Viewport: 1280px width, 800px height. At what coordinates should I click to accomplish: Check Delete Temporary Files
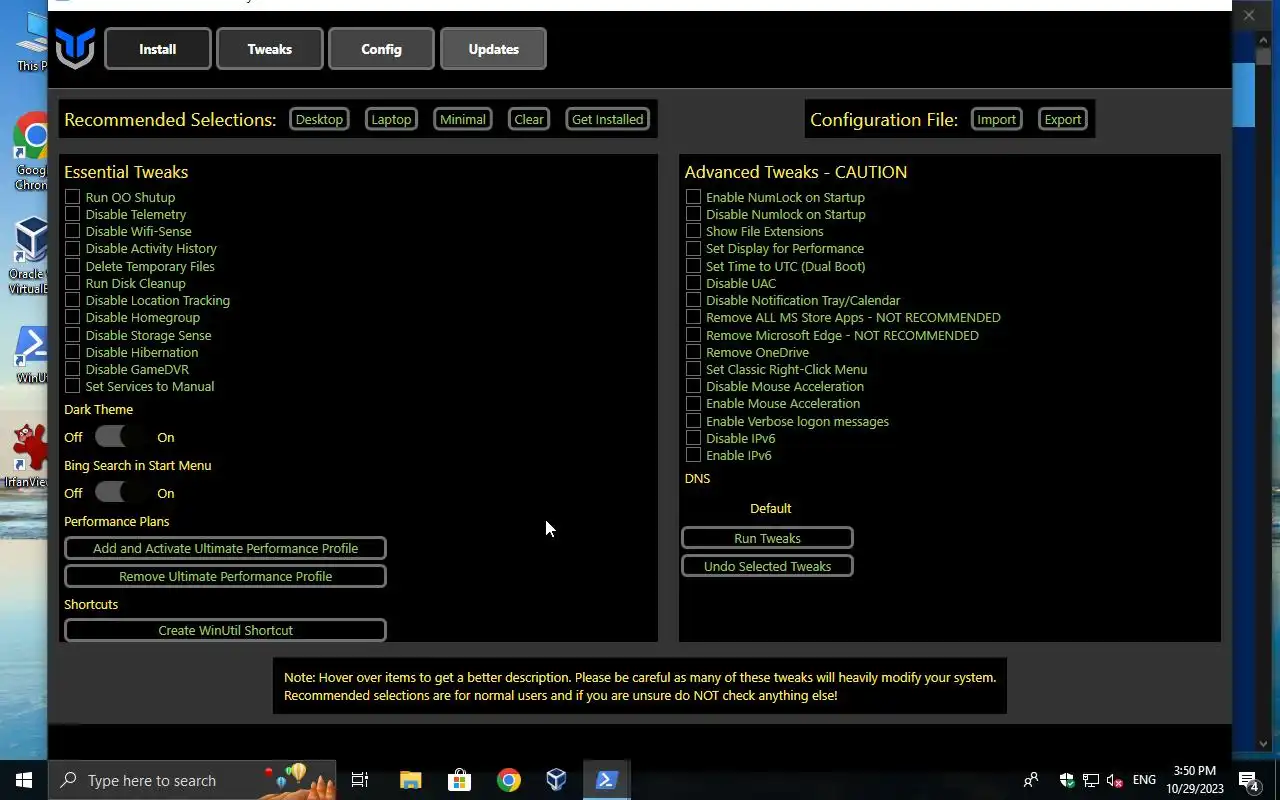(x=72, y=266)
